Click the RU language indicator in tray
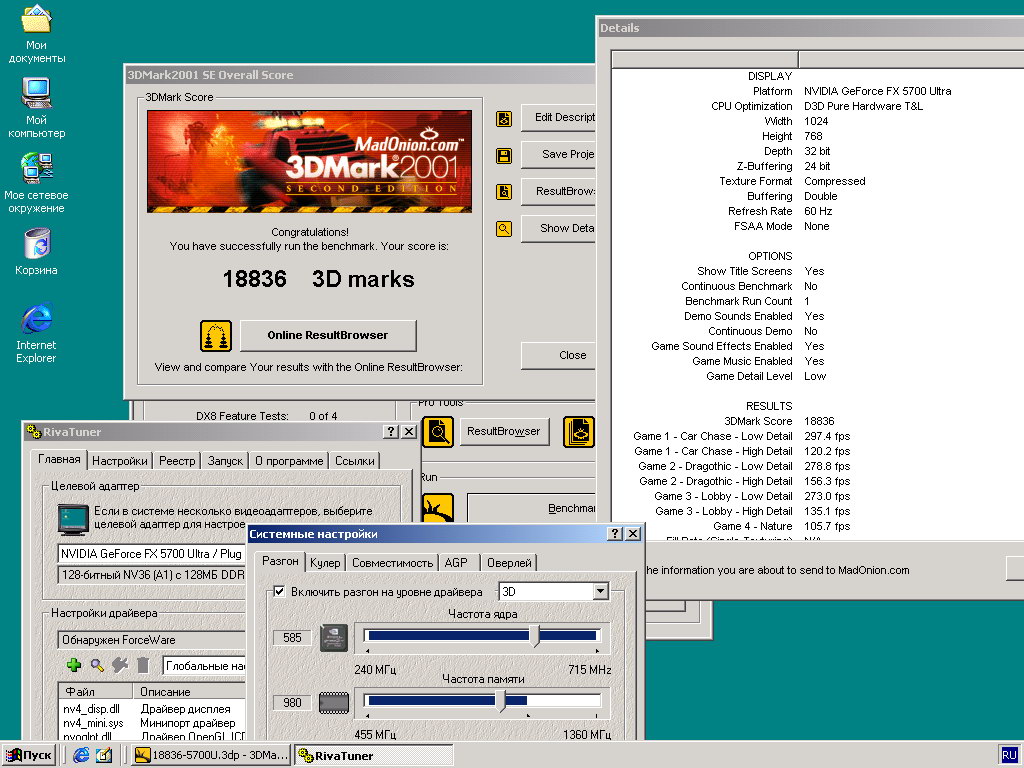The image size is (1024, 768). (x=1009, y=755)
